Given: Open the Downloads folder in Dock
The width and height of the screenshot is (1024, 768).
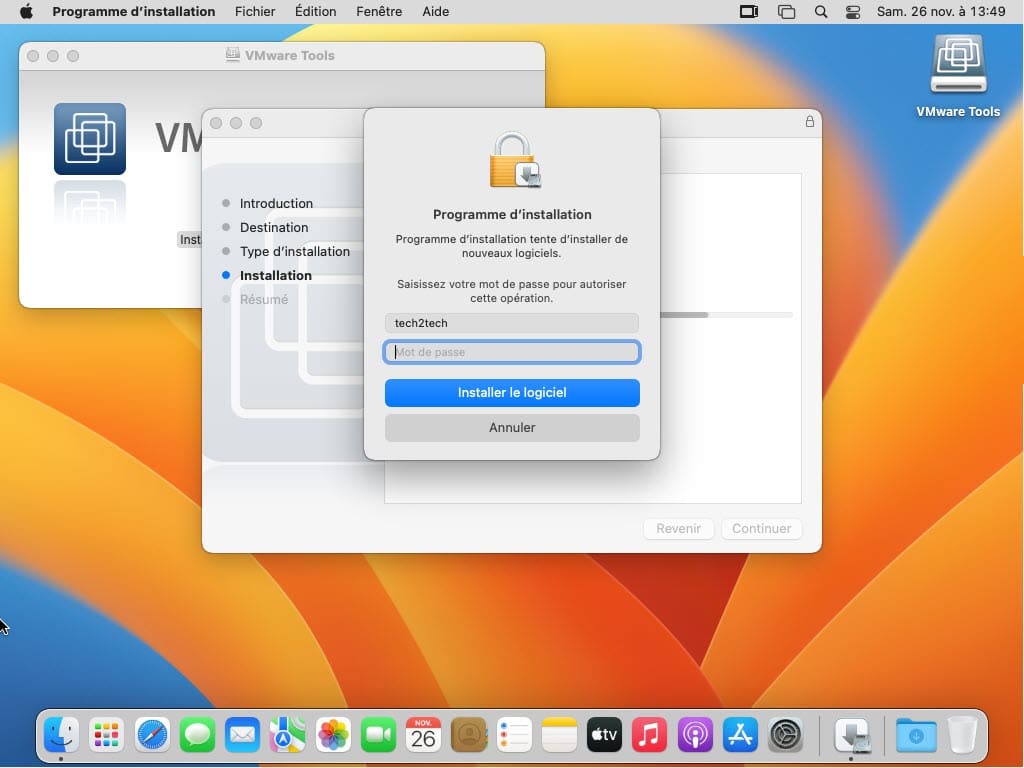Looking at the screenshot, I should (x=916, y=735).
